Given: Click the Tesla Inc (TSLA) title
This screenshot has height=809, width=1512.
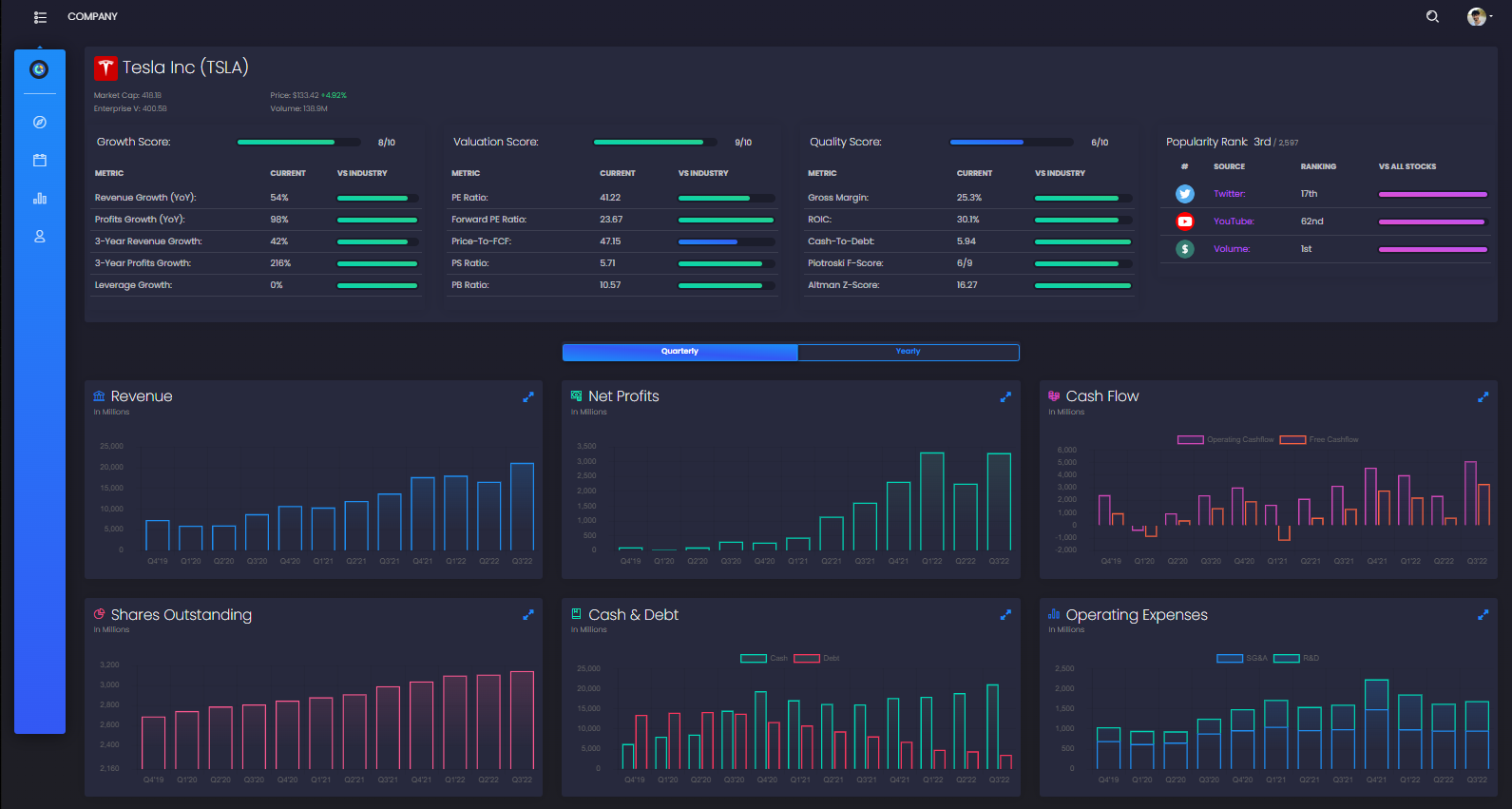Looking at the screenshot, I should click(185, 67).
